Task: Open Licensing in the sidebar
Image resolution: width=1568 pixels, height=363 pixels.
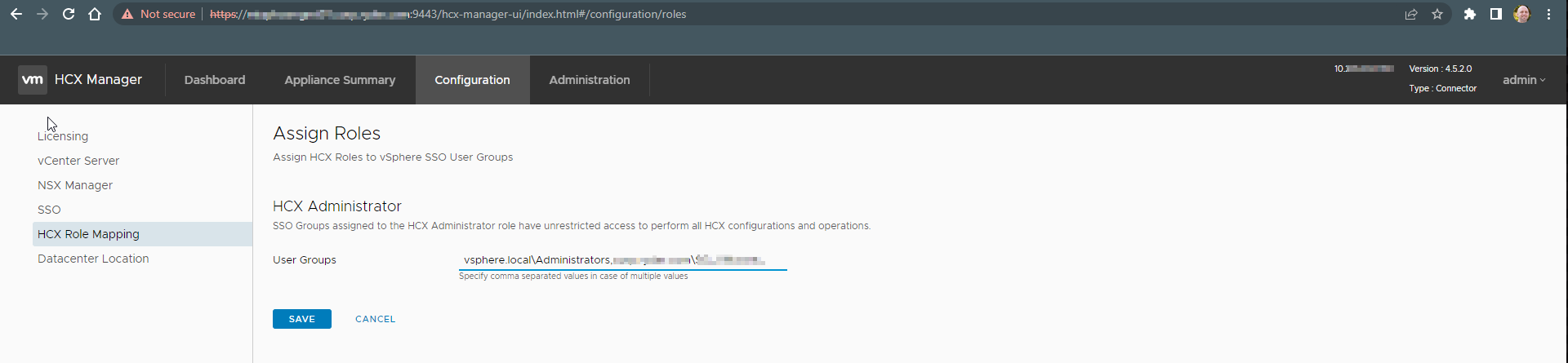Action: (63, 136)
